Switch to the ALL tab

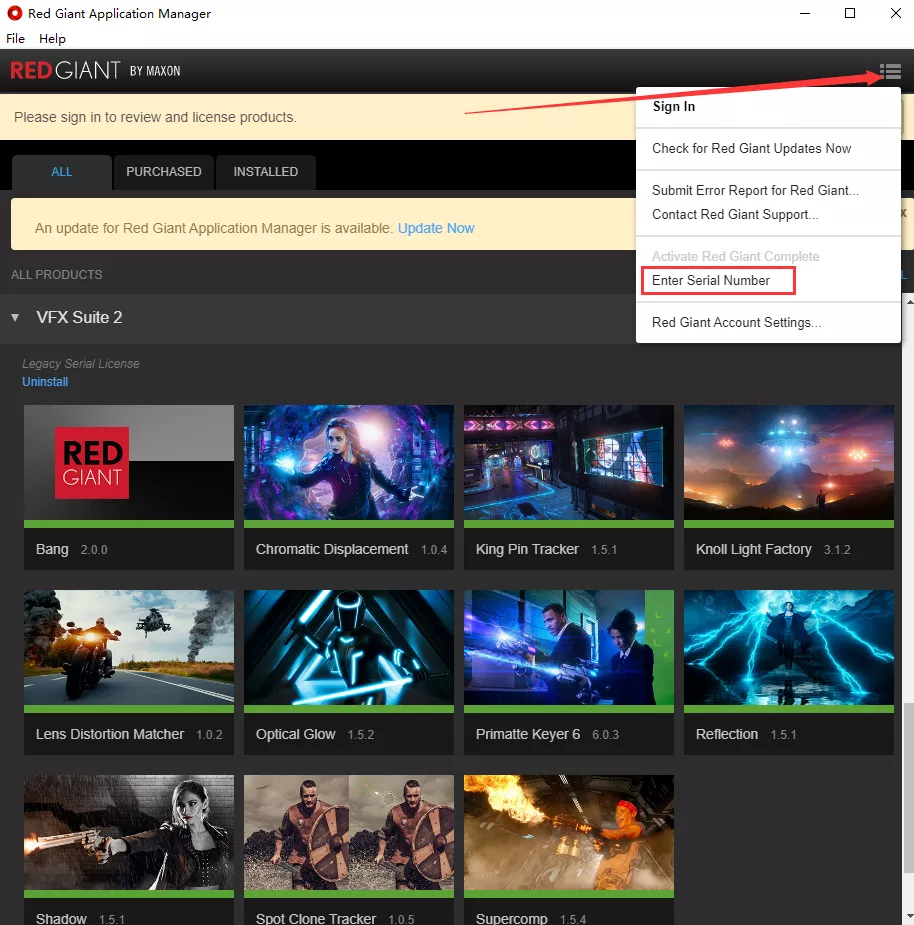(x=61, y=172)
